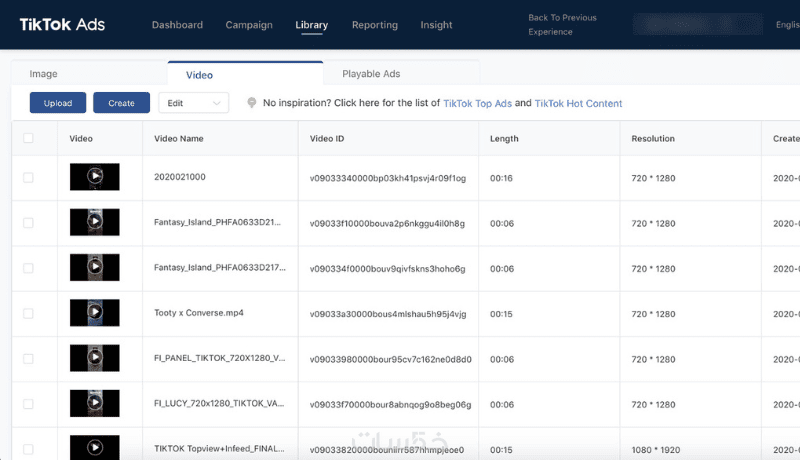Play the FI_LUCY_720x1280 video thumbnail
The width and height of the screenshot is (800, 460).
coord(94,403)
